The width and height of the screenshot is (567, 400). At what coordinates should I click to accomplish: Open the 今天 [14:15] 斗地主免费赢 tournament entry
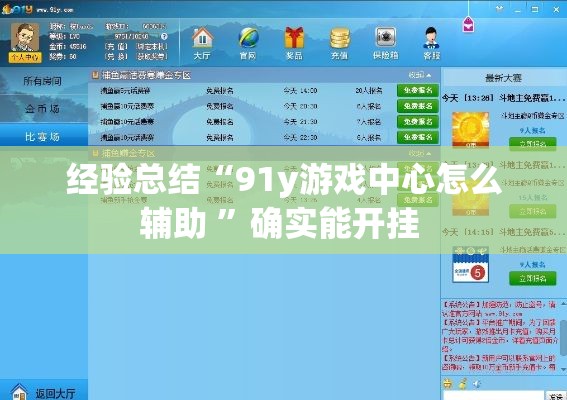click(503, 232)
